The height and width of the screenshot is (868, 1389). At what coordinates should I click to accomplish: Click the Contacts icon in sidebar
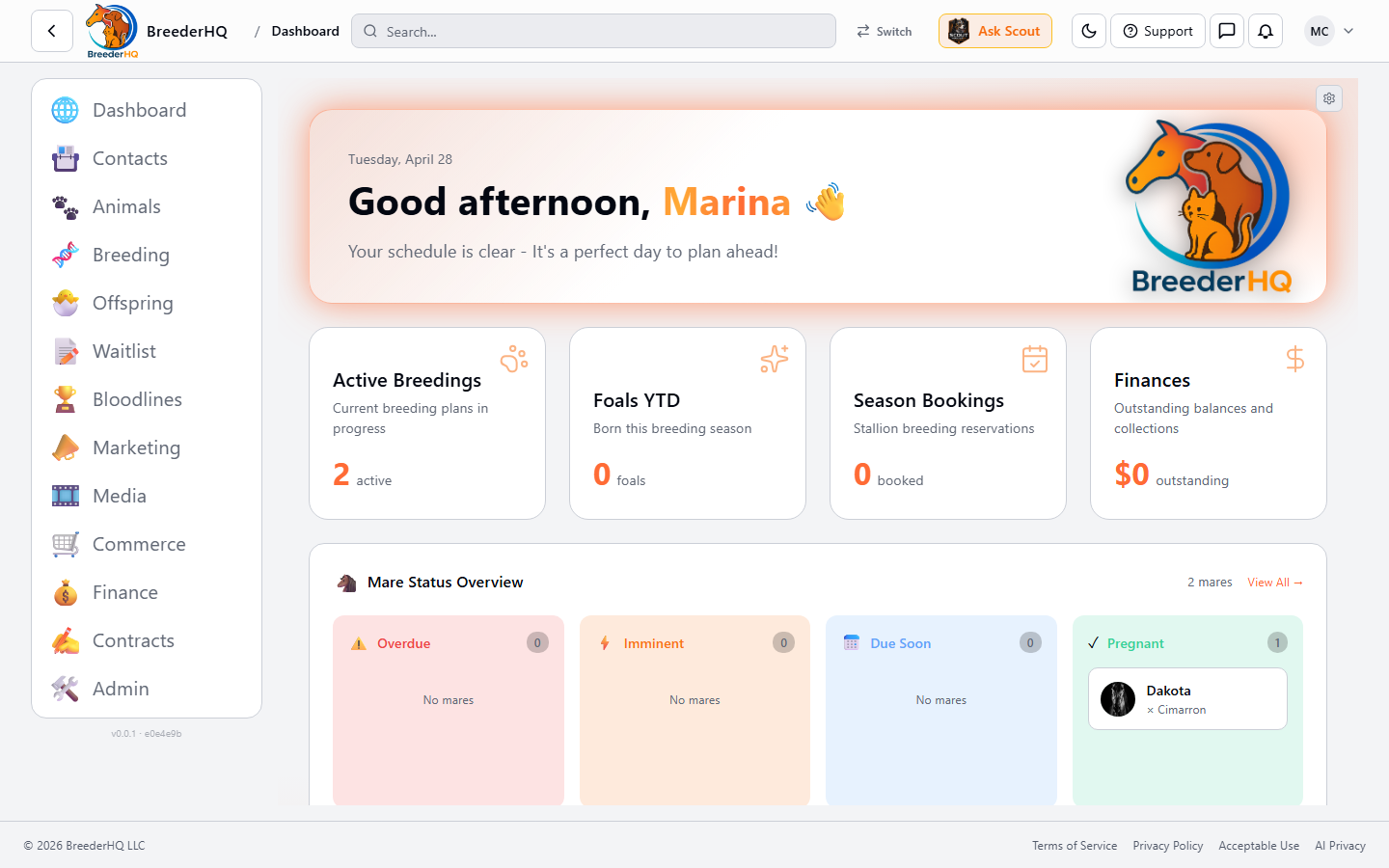[x=66, y=158]
